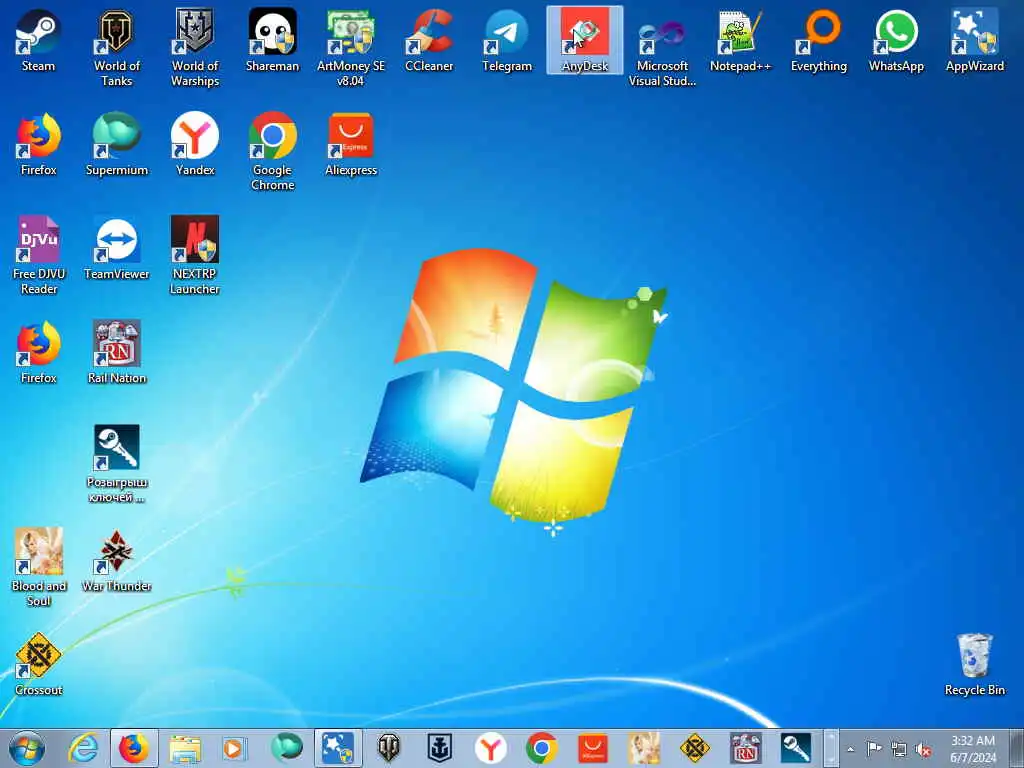The image size is (1024, 768).
Task: Click the Show desktop strip
Action: click(x=1017, y=748)
